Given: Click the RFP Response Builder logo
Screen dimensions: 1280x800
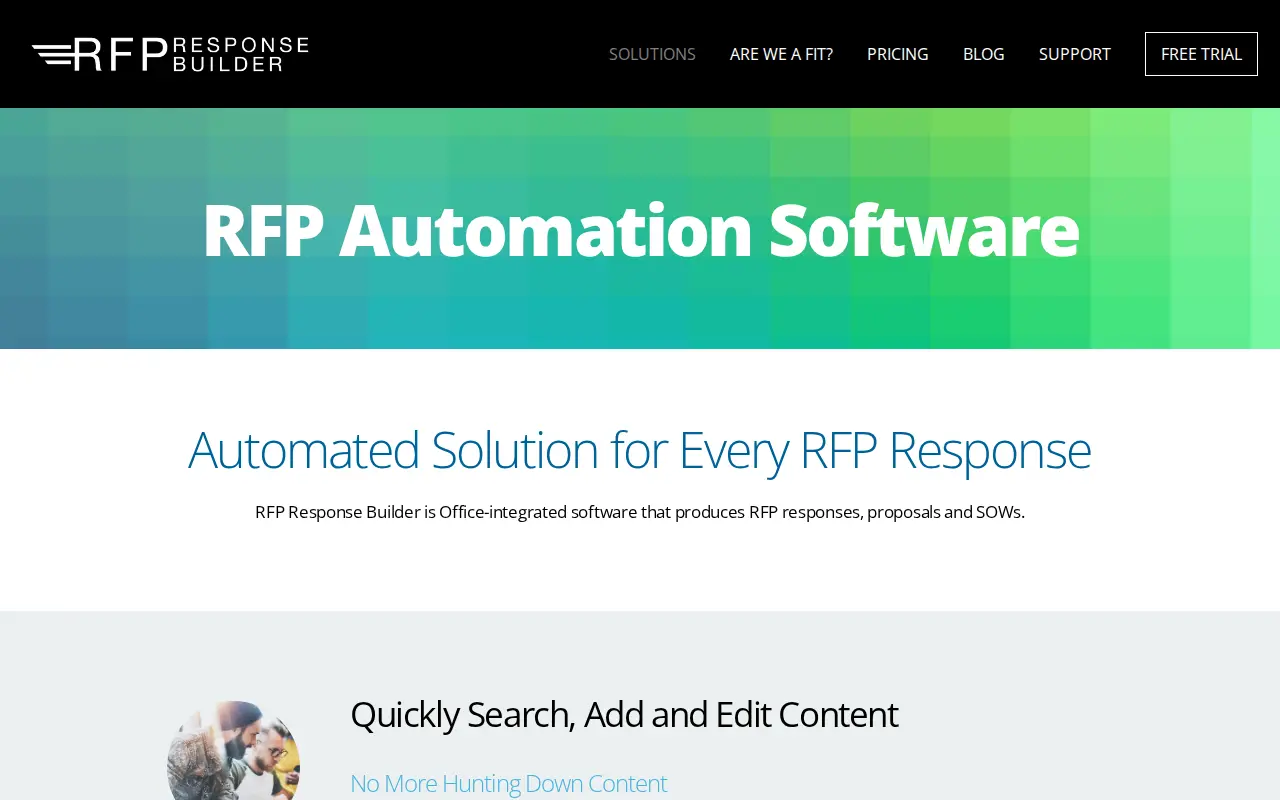Looking at the screenshot, I should click(x=170, y=54).
